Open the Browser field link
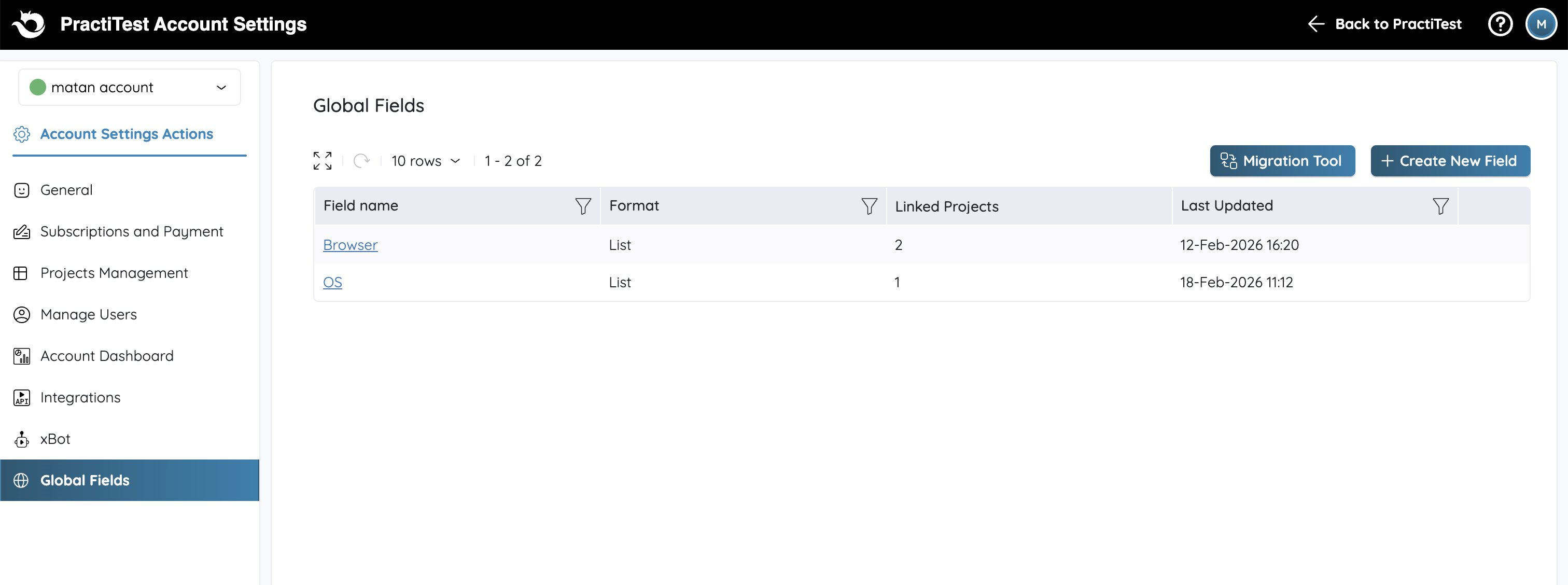 (350, 245)
